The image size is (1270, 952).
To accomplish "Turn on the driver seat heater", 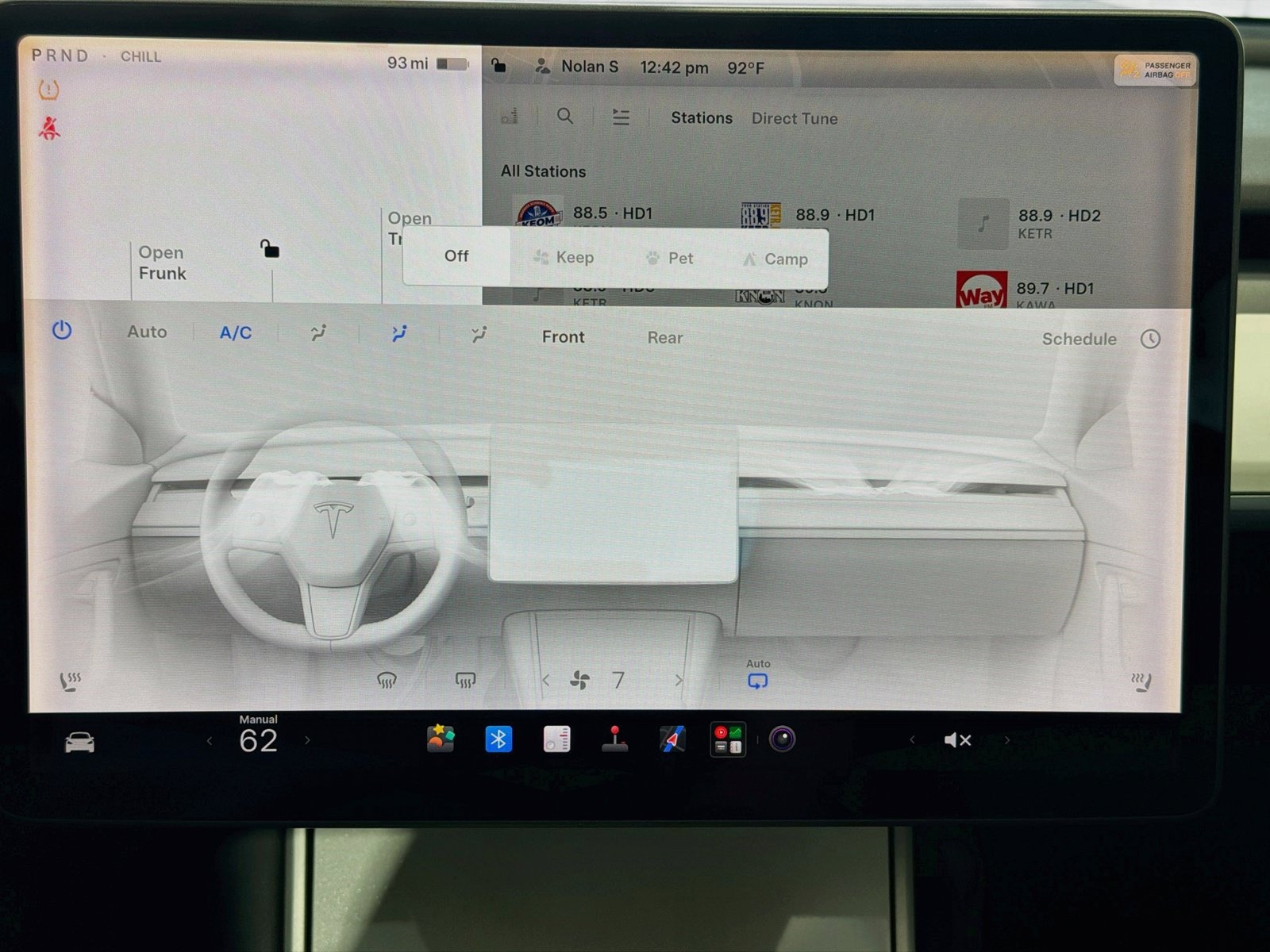I will click(71, 681).
